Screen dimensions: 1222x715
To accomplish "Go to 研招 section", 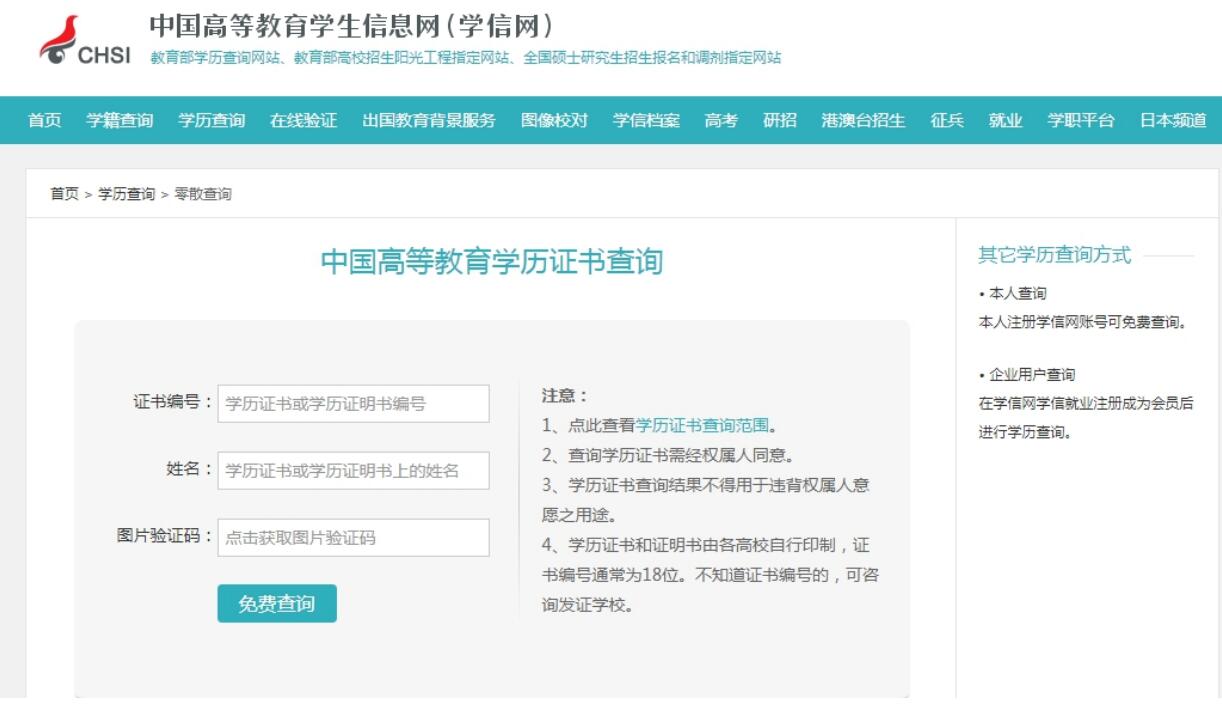I will [780, 120].
